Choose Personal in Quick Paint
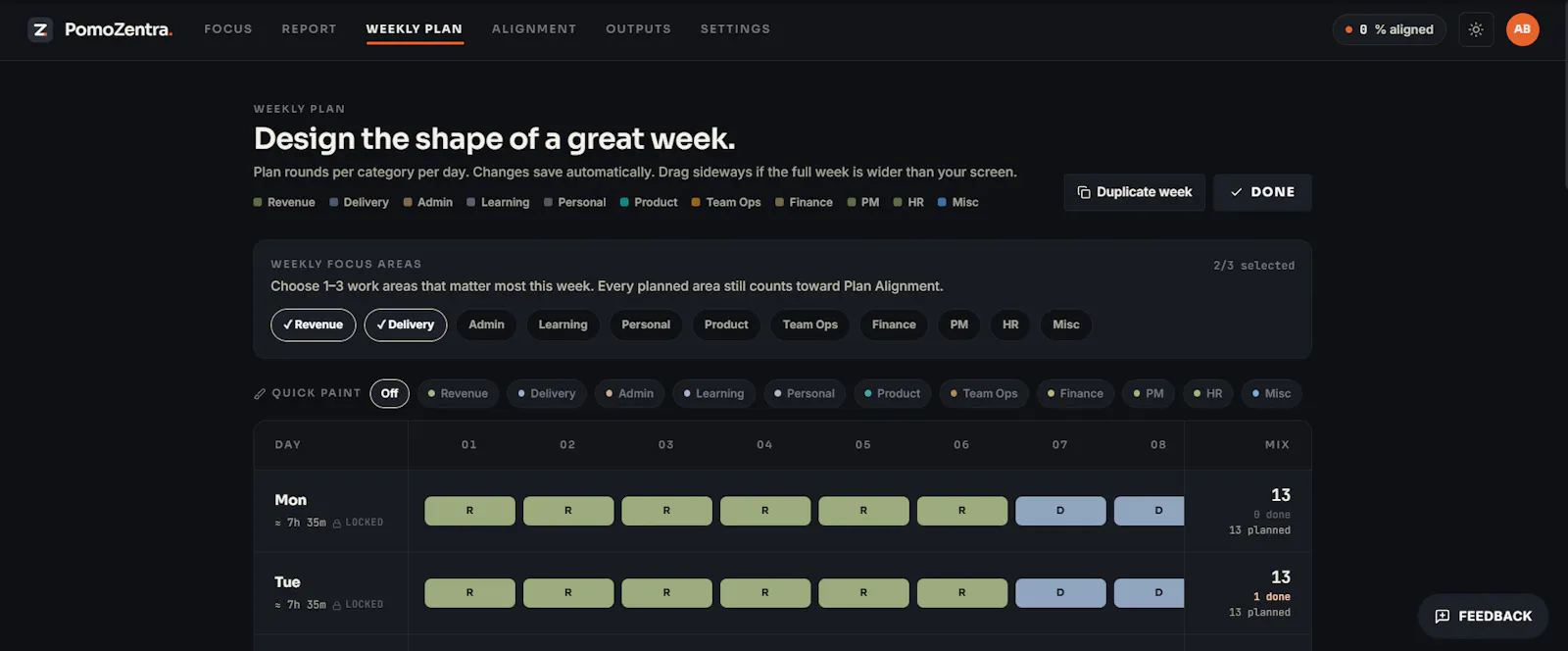The image size is (1568, 651). coord(805,394)
